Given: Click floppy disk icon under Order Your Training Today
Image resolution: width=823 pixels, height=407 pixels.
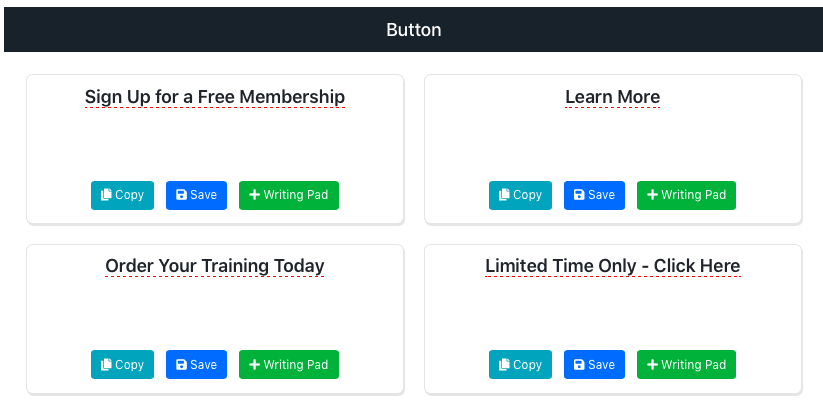Looking at the screenshot, I should (x=182, y=364).
